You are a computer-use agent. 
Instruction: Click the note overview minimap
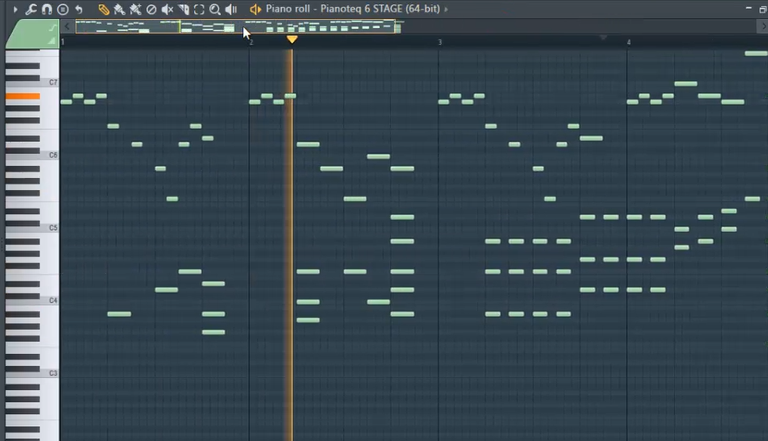click(x=238, y=27)
